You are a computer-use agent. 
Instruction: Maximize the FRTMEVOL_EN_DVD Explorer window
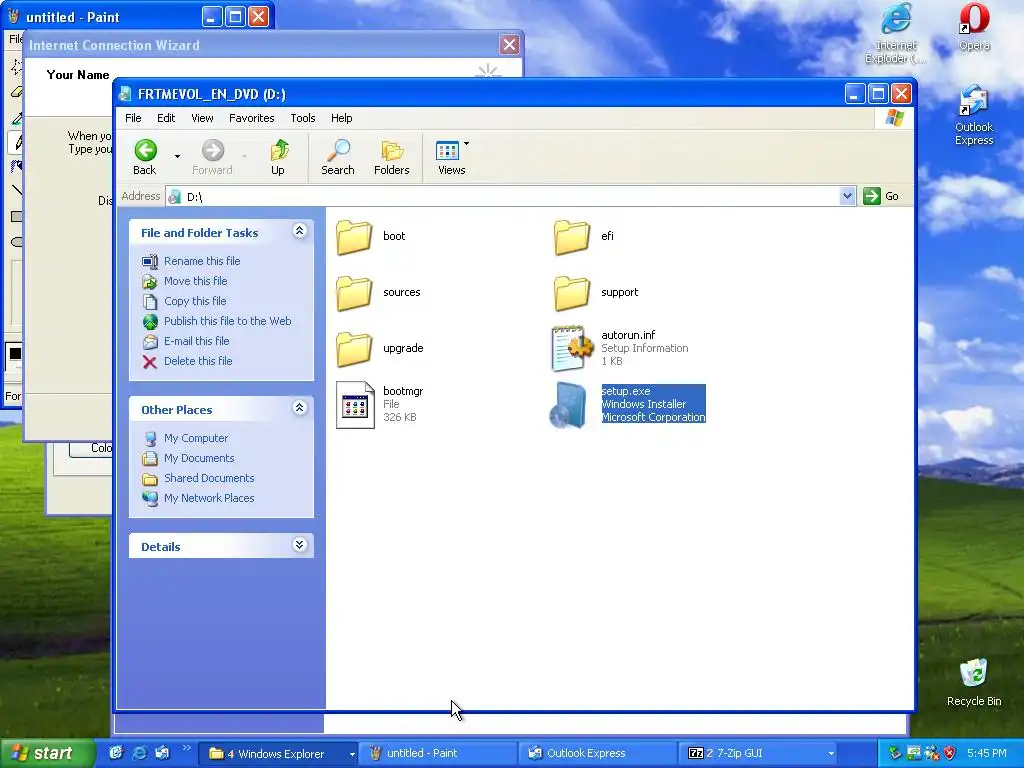tap(878, 94)
